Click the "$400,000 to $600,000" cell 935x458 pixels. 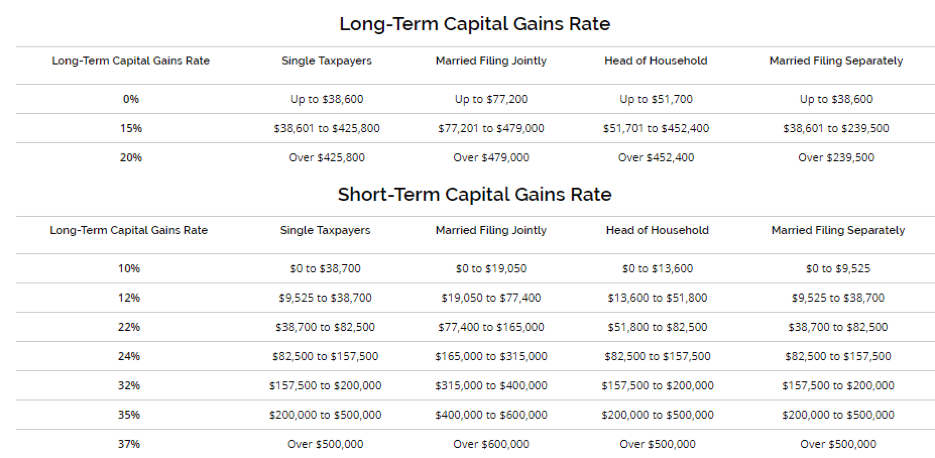click(x=491, y=414)
